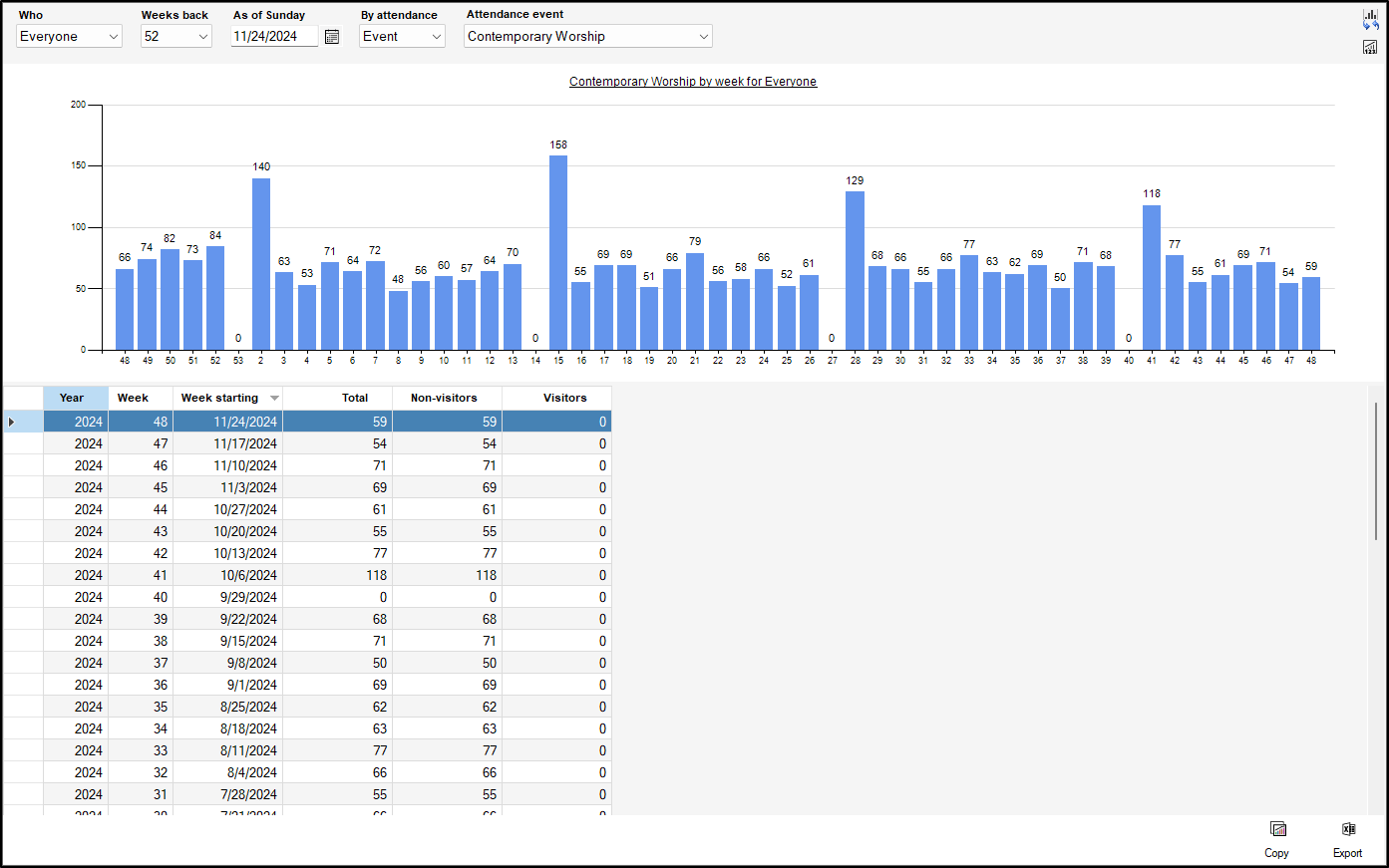
Task: Click the bar chart rotate icon
Action: tap(1370, 20)
